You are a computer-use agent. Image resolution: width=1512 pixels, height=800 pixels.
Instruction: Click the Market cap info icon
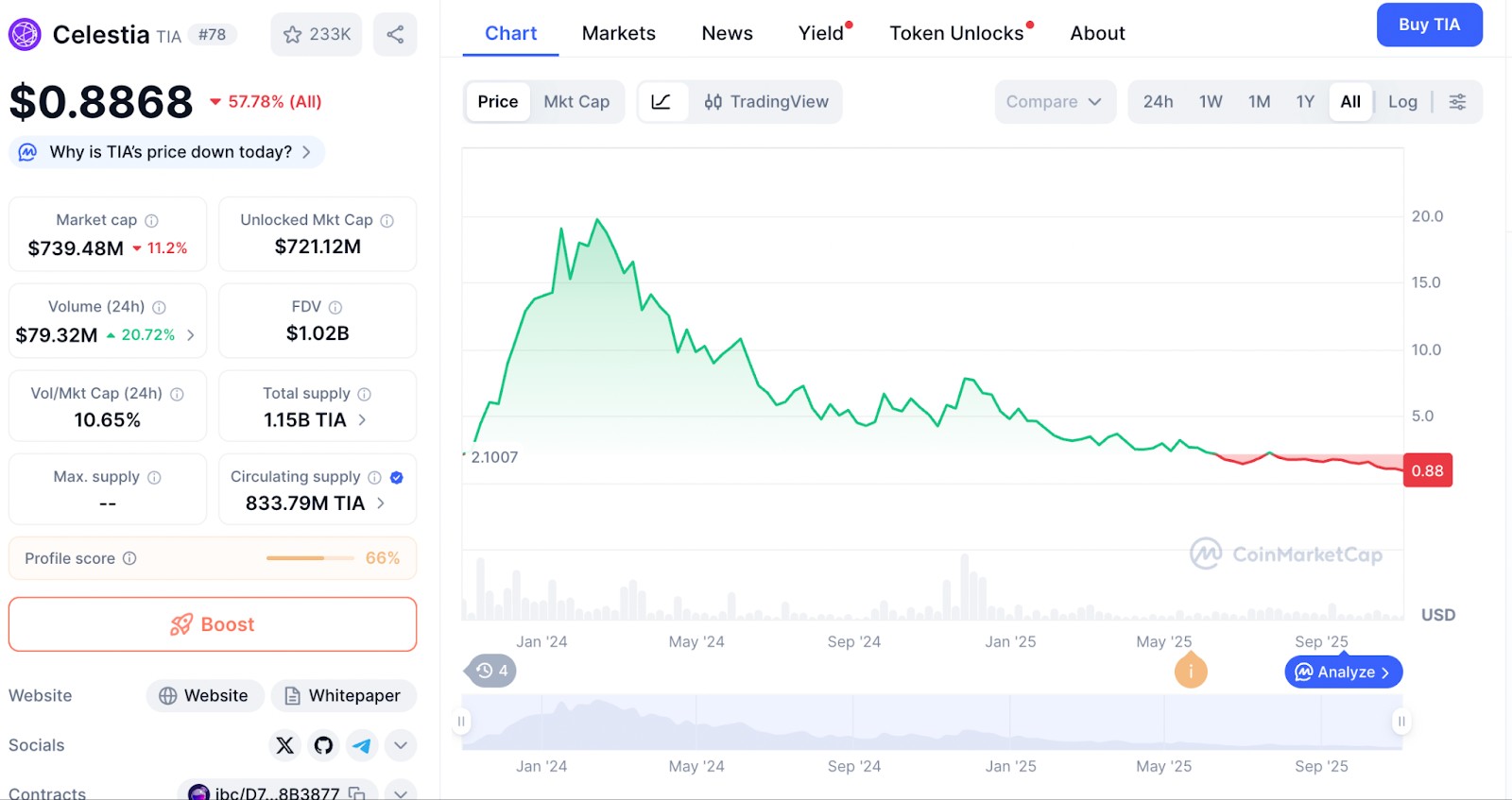click(x=151, y=220)
